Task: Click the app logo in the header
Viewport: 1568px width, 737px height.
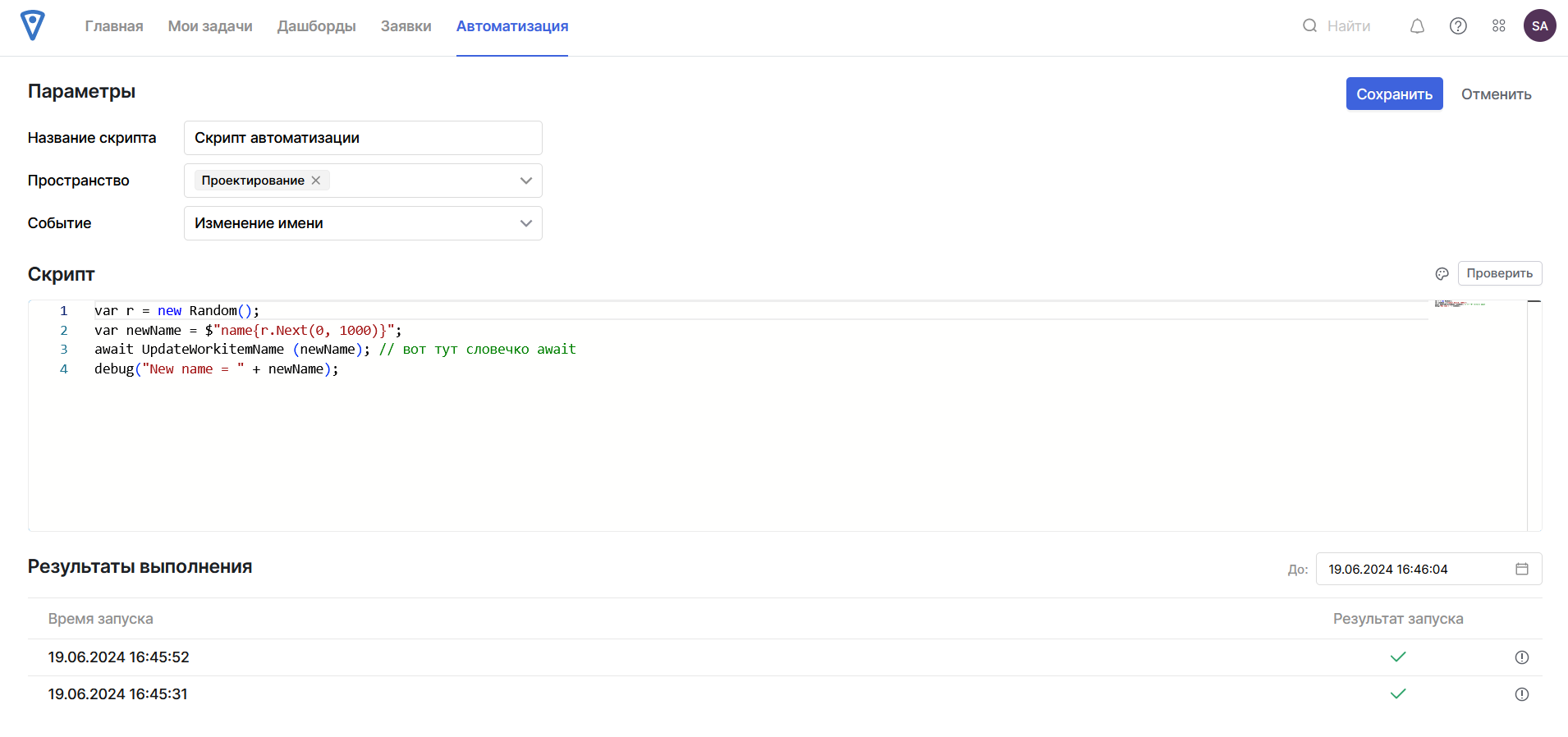Action: (x=33, y=26)
